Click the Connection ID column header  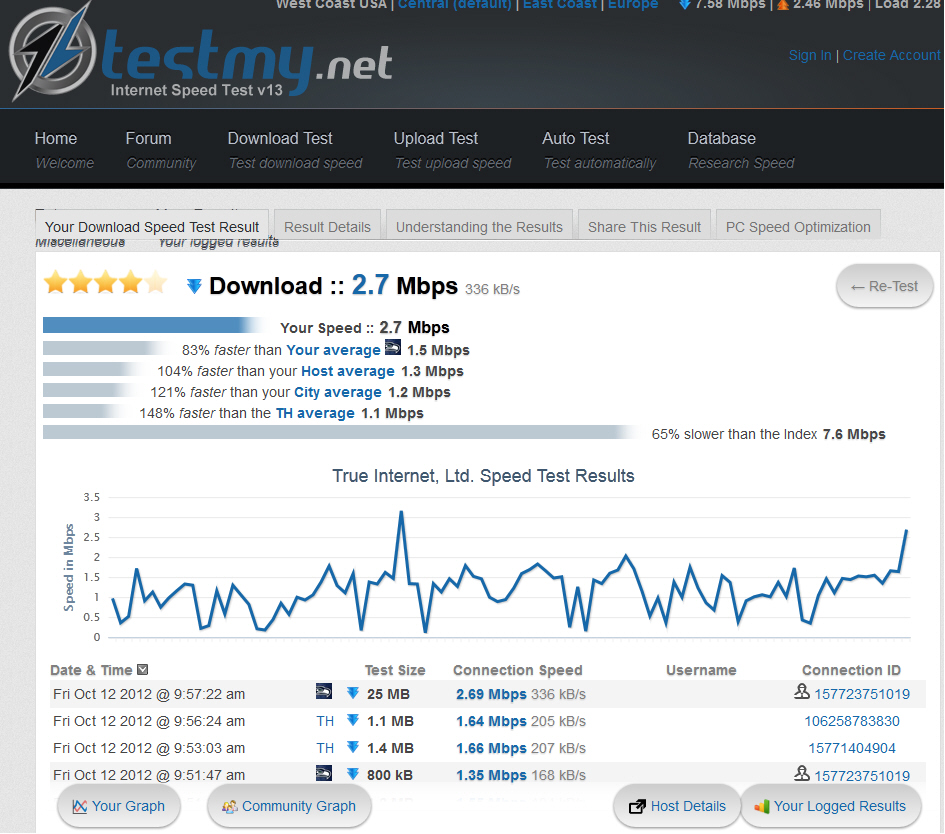[851, 670]
